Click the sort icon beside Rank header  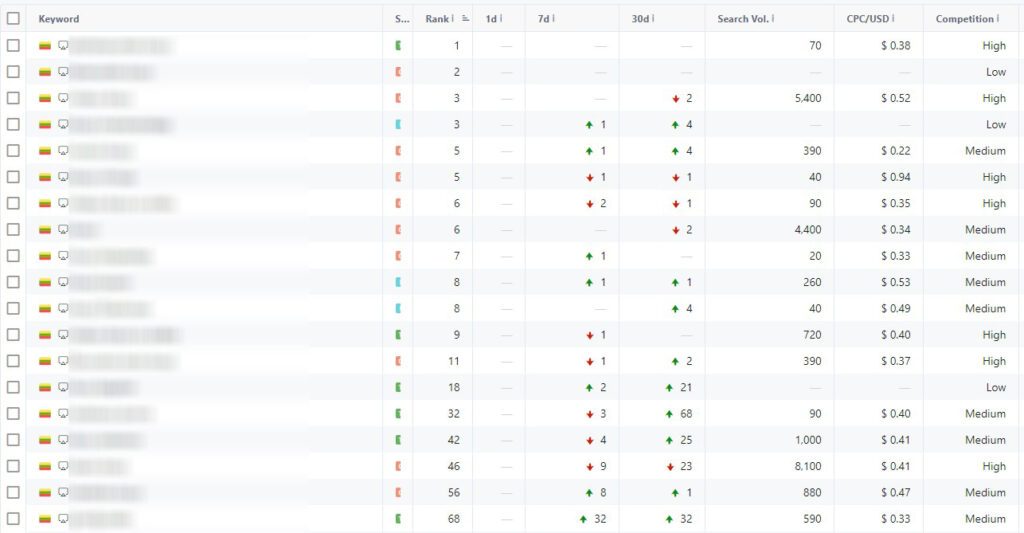tap(465, 19)
